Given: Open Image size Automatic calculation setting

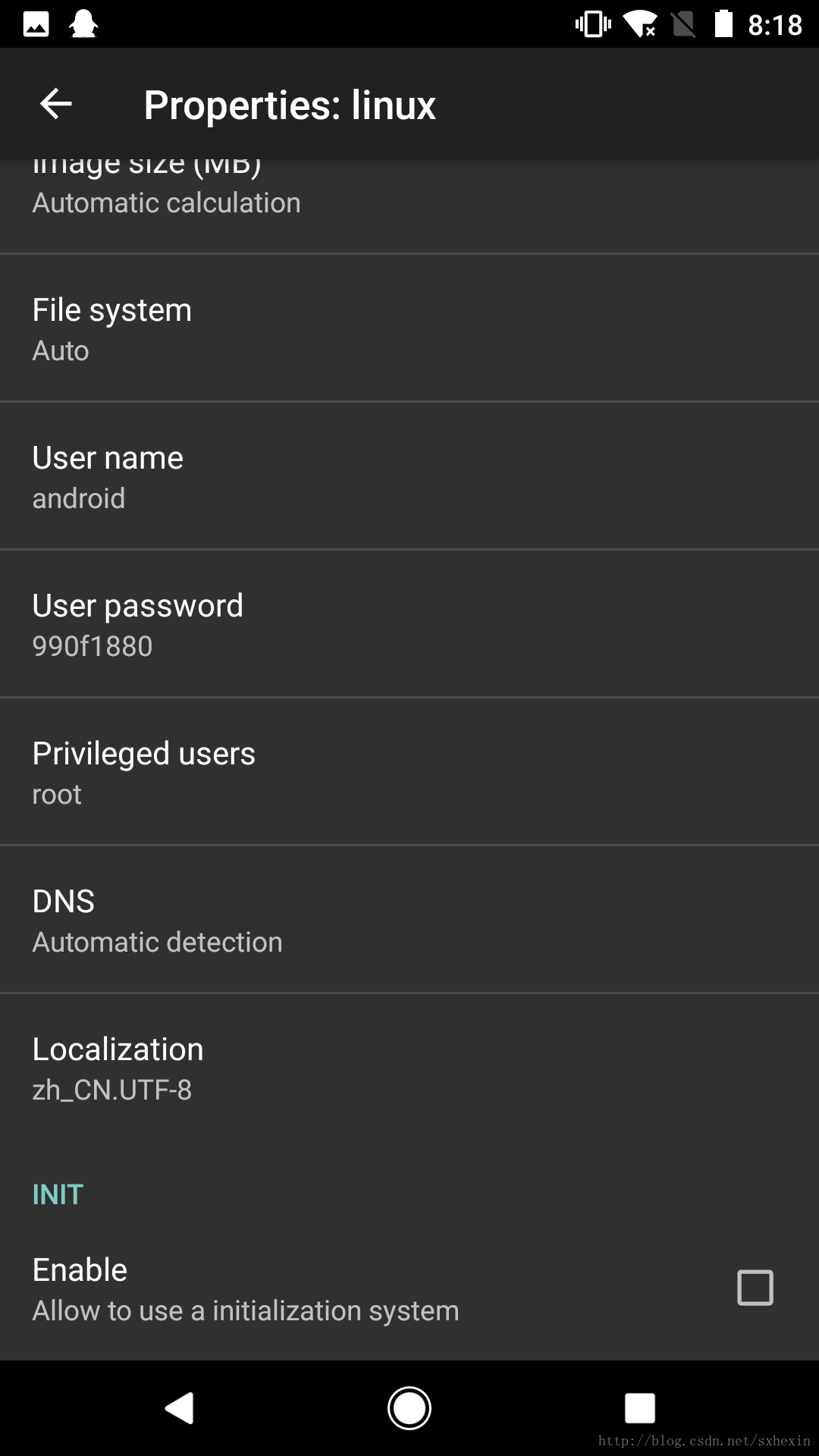Looking at the screenshot, I should [409, 205].
